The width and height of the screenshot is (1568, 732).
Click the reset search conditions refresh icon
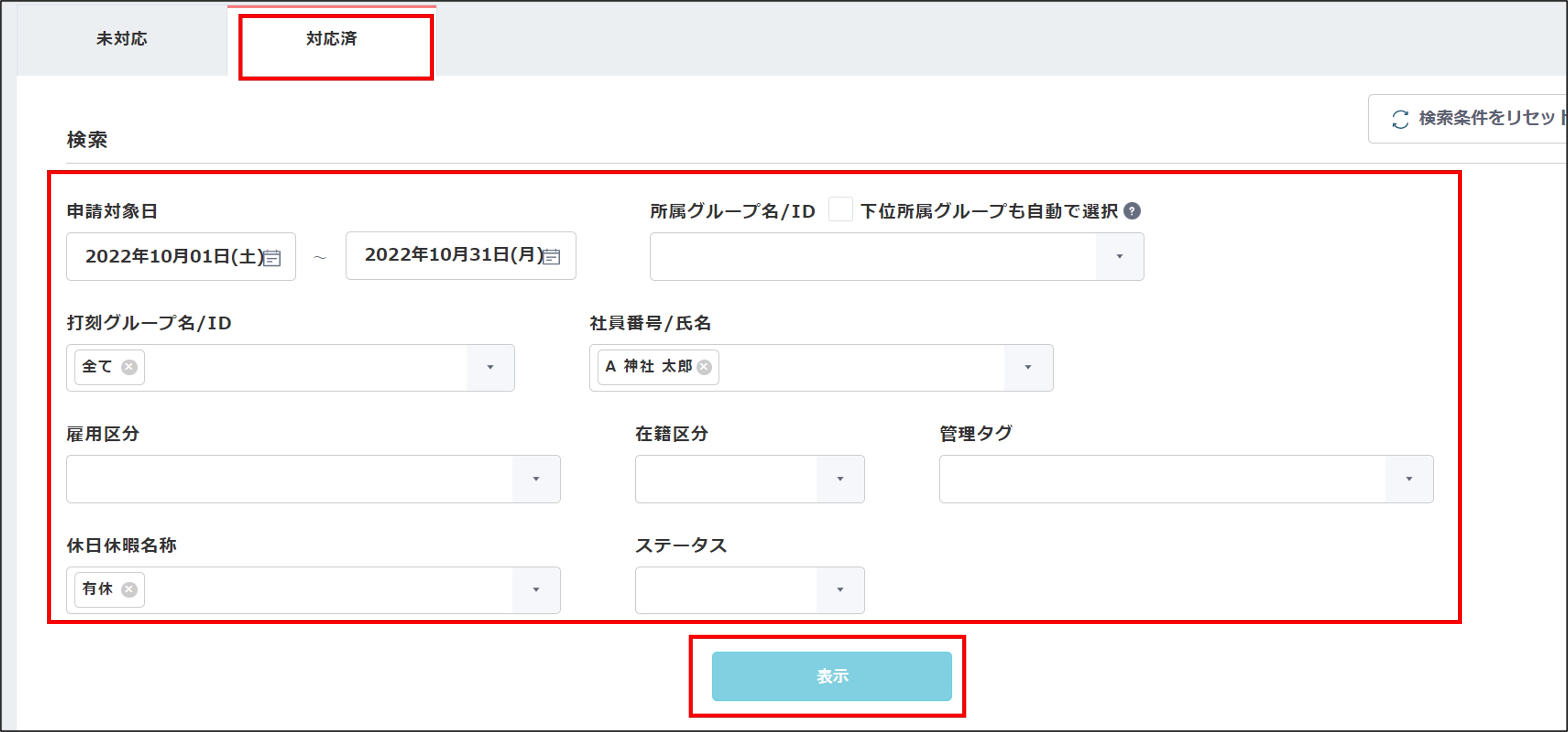click(1400, 119)
